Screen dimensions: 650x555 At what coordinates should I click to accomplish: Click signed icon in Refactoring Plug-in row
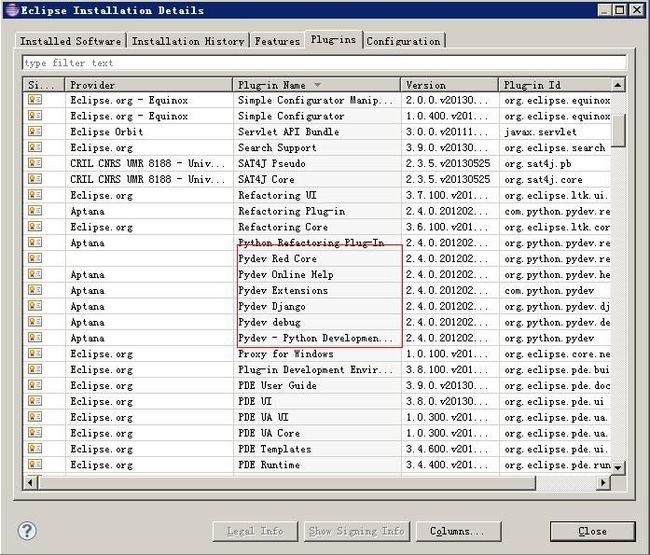35,211
